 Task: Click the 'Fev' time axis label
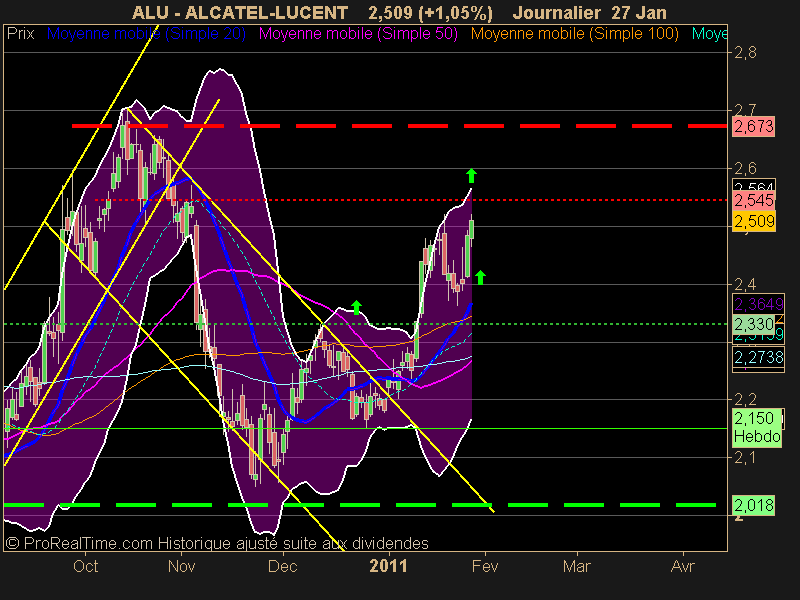(x=485, y=566)
